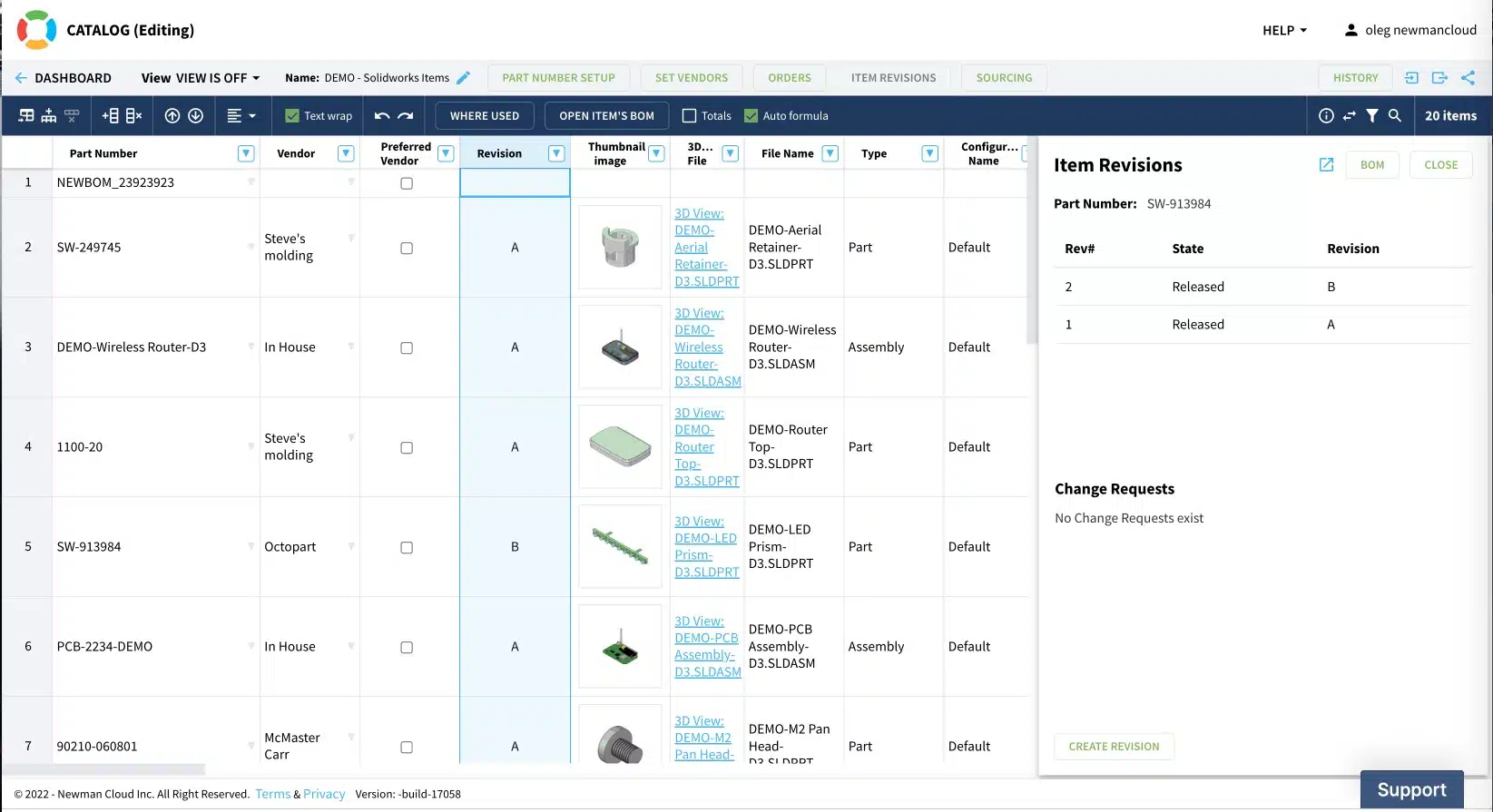The width and height of the screenshot is (1493, 812).
Task: Open the Type column filter dropdown
Action: click(929, 153)
